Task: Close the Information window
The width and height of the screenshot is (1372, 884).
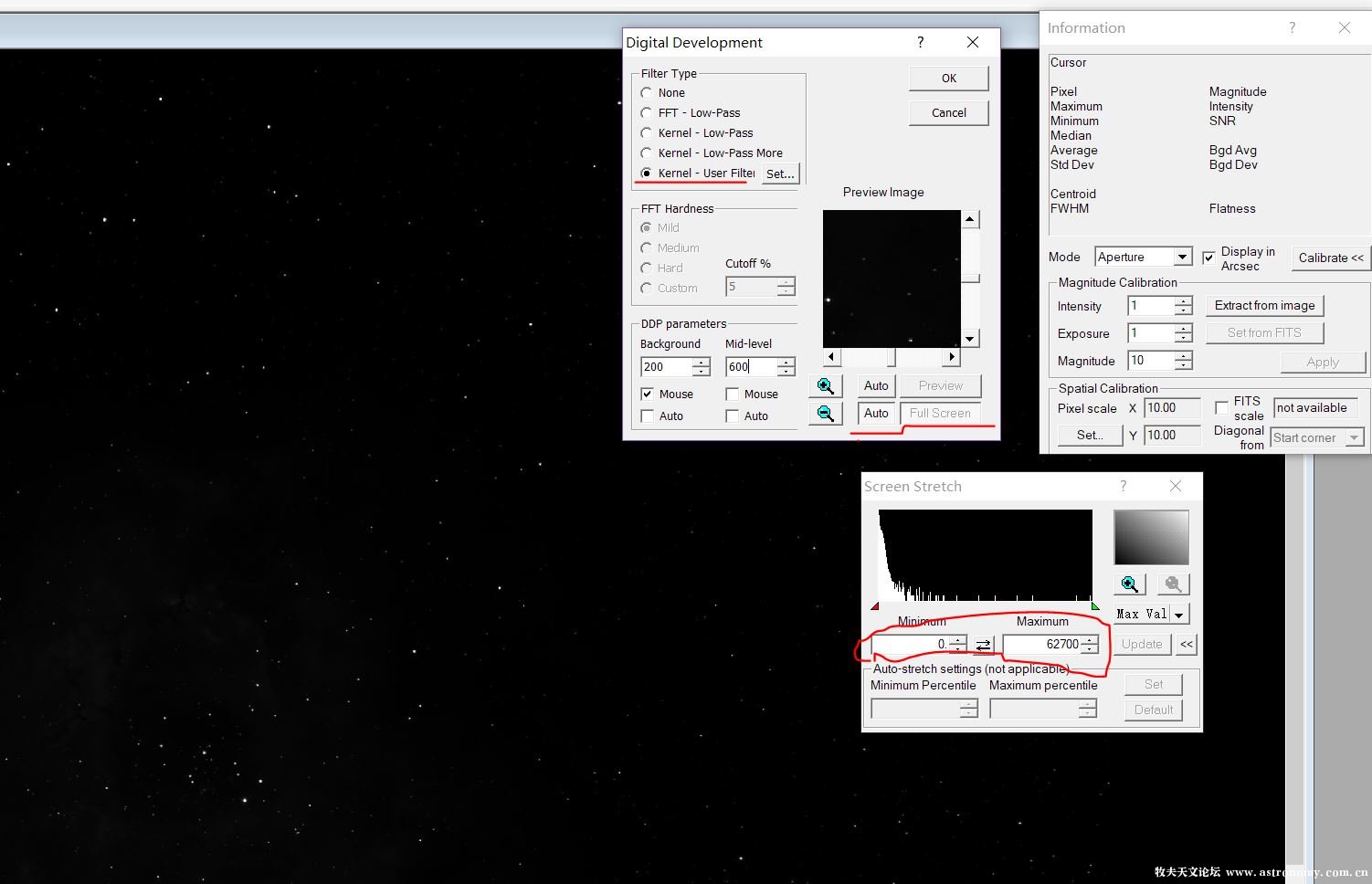Action: (x=1345, y=27)
